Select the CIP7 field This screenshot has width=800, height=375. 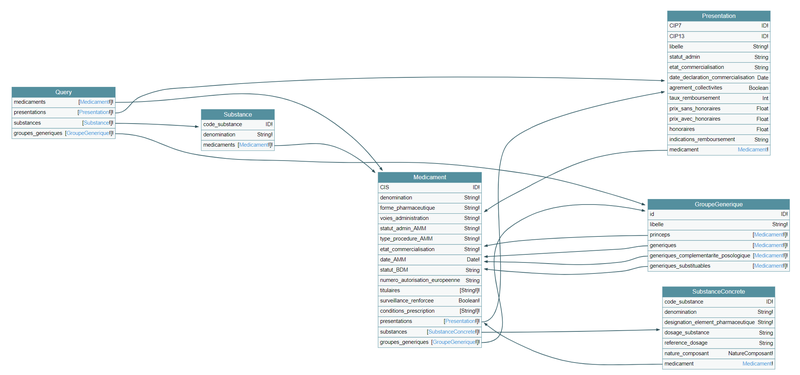(x=718, y=26)
